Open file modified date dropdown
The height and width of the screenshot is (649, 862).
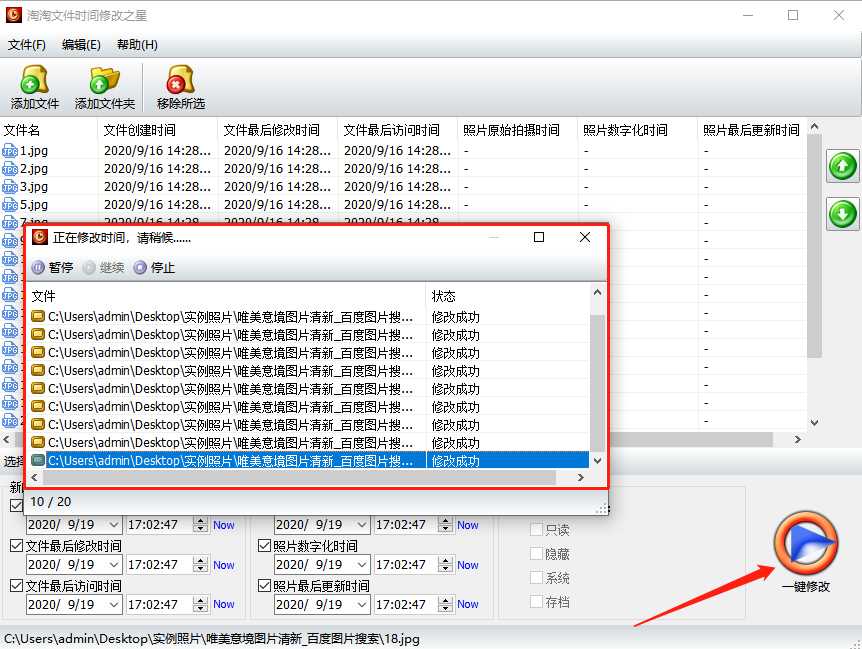[114, 565]
